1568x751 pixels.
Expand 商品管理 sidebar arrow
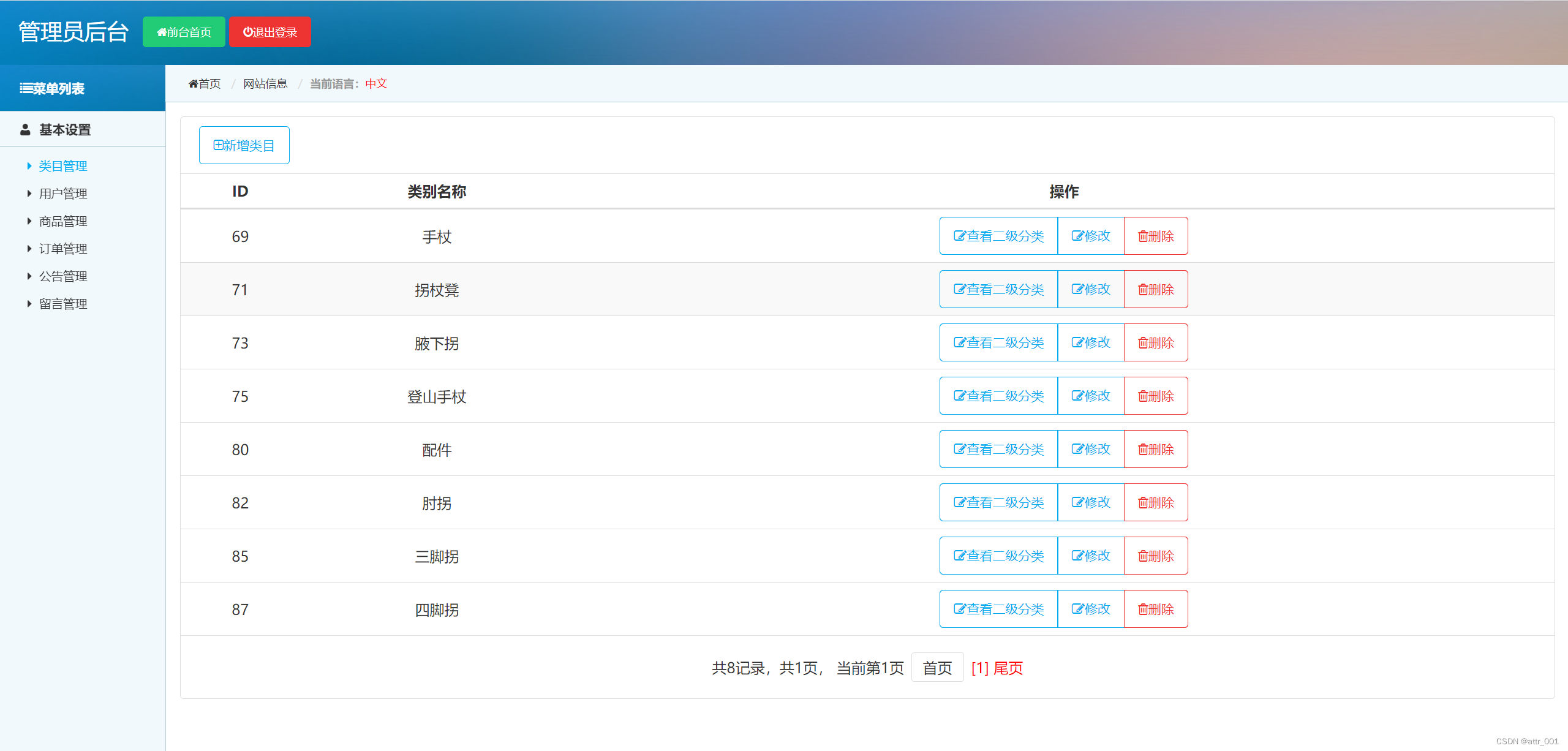pyautogui.click(x=29, y=221)
